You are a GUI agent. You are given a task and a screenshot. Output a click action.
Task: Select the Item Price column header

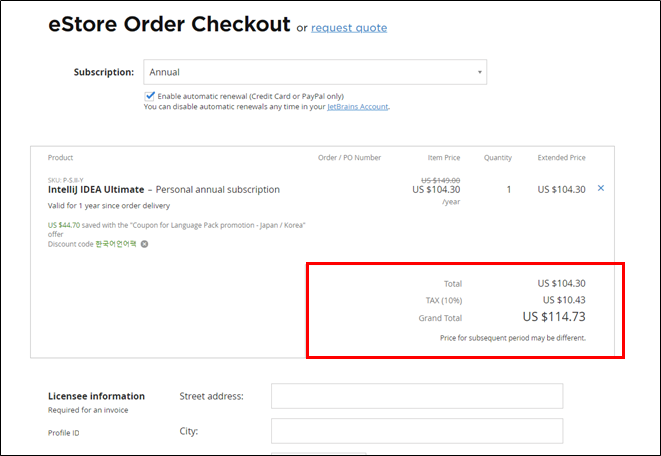coord(444,158)
